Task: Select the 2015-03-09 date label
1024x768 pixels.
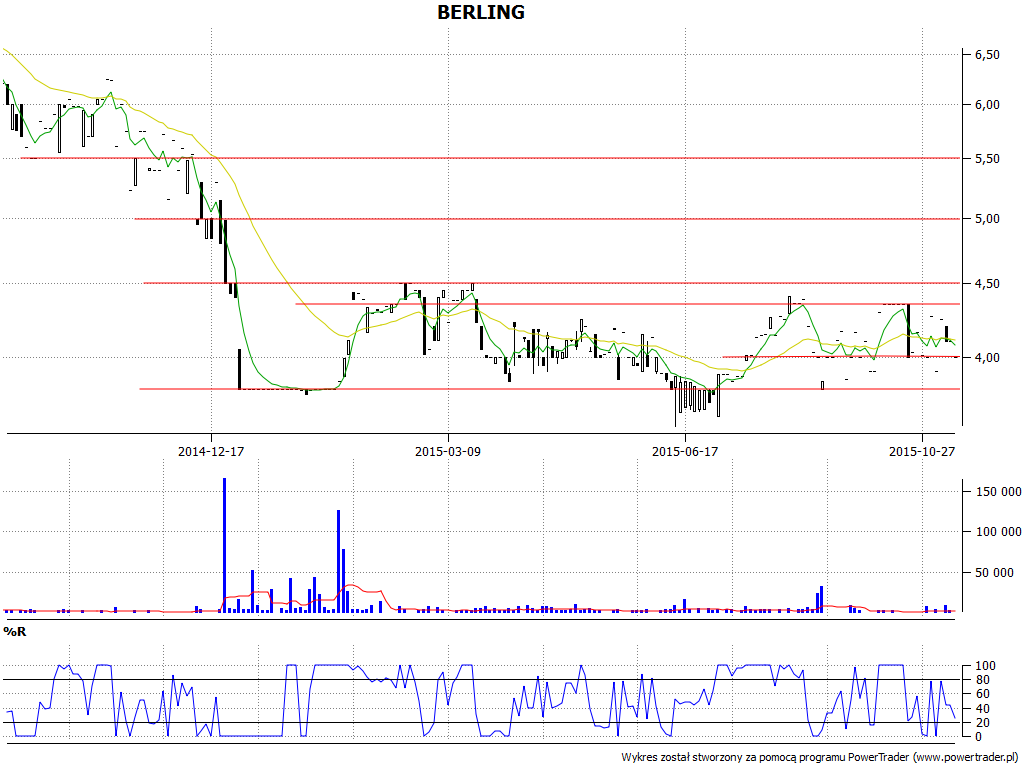Action: pyautogui.click(x=448, y=451)
